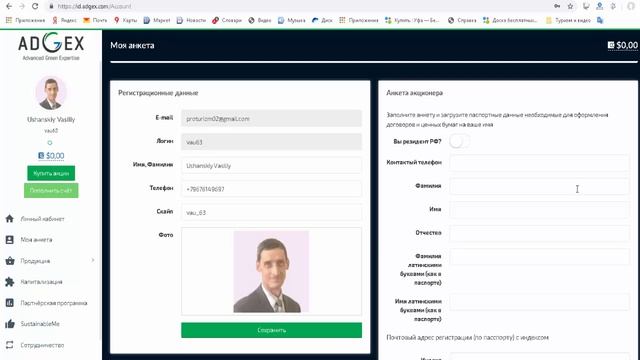The width and height of the screenshot is (640, 360).
Task: Open saved password key icon
Action: [x=557, y=6]
